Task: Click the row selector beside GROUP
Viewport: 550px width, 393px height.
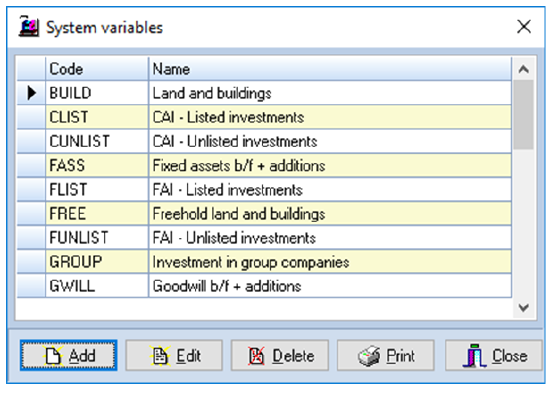Action: tap(31, 262)
